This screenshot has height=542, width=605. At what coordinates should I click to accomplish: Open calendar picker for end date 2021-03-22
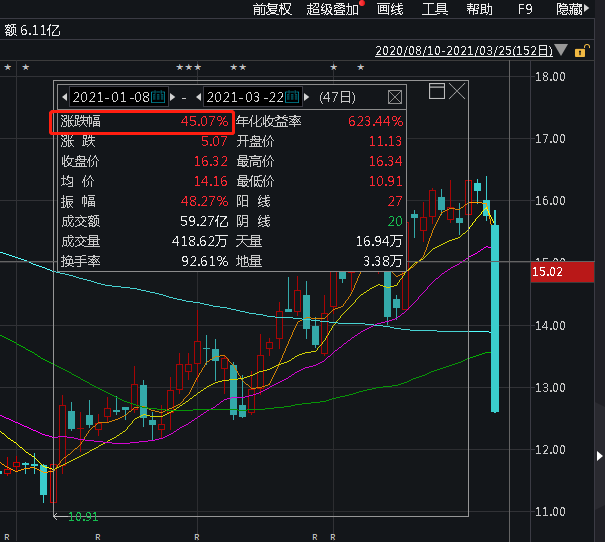point(292,96)
